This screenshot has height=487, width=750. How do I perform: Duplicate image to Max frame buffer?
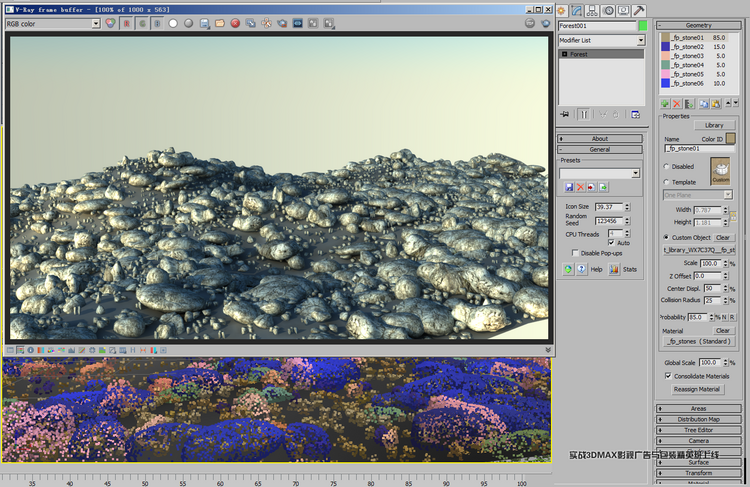(251, 23)
